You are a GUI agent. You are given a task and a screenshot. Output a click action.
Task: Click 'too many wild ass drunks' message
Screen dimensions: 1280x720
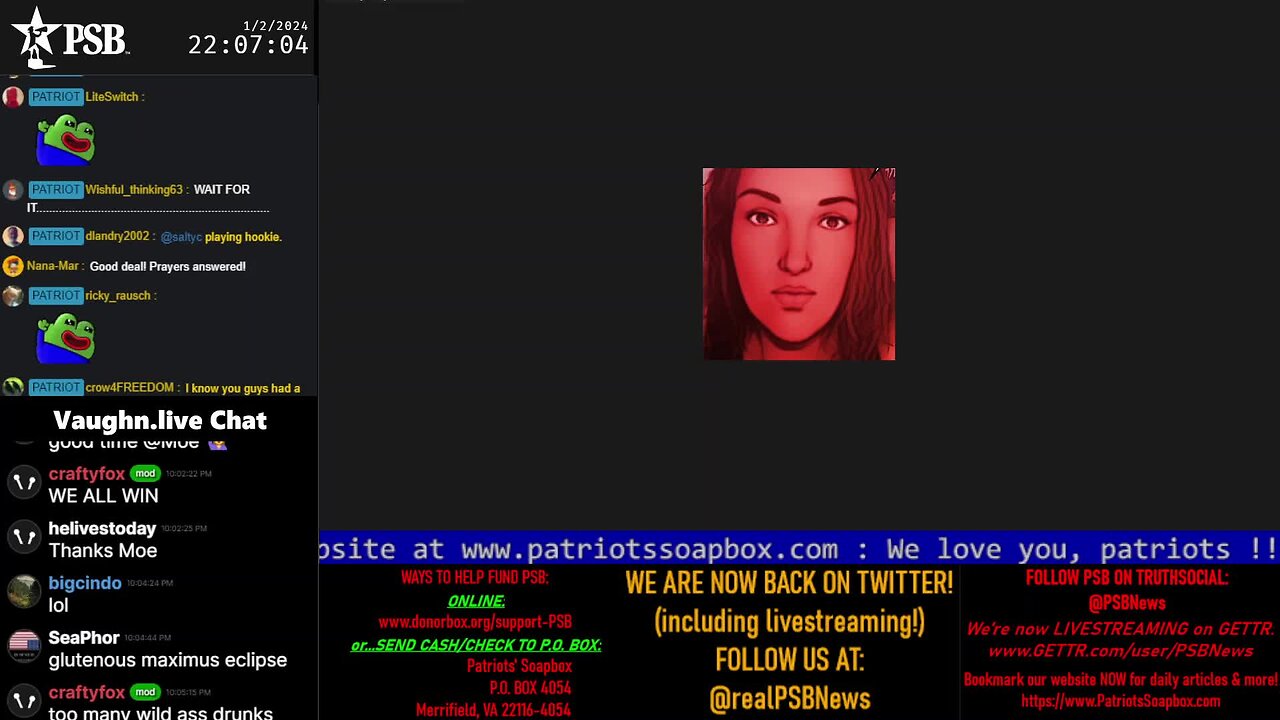click(x=161, y=713)
